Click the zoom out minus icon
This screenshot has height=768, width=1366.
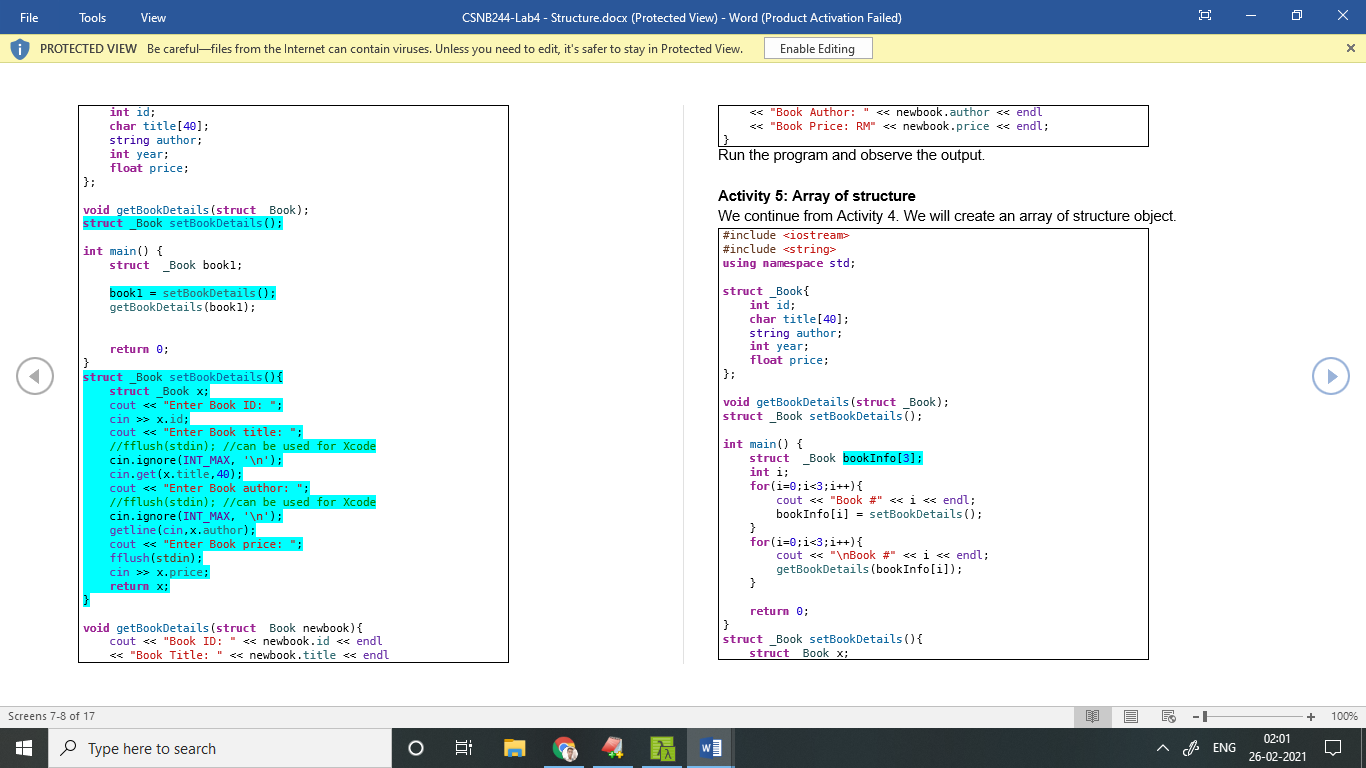pos(1194,716)
